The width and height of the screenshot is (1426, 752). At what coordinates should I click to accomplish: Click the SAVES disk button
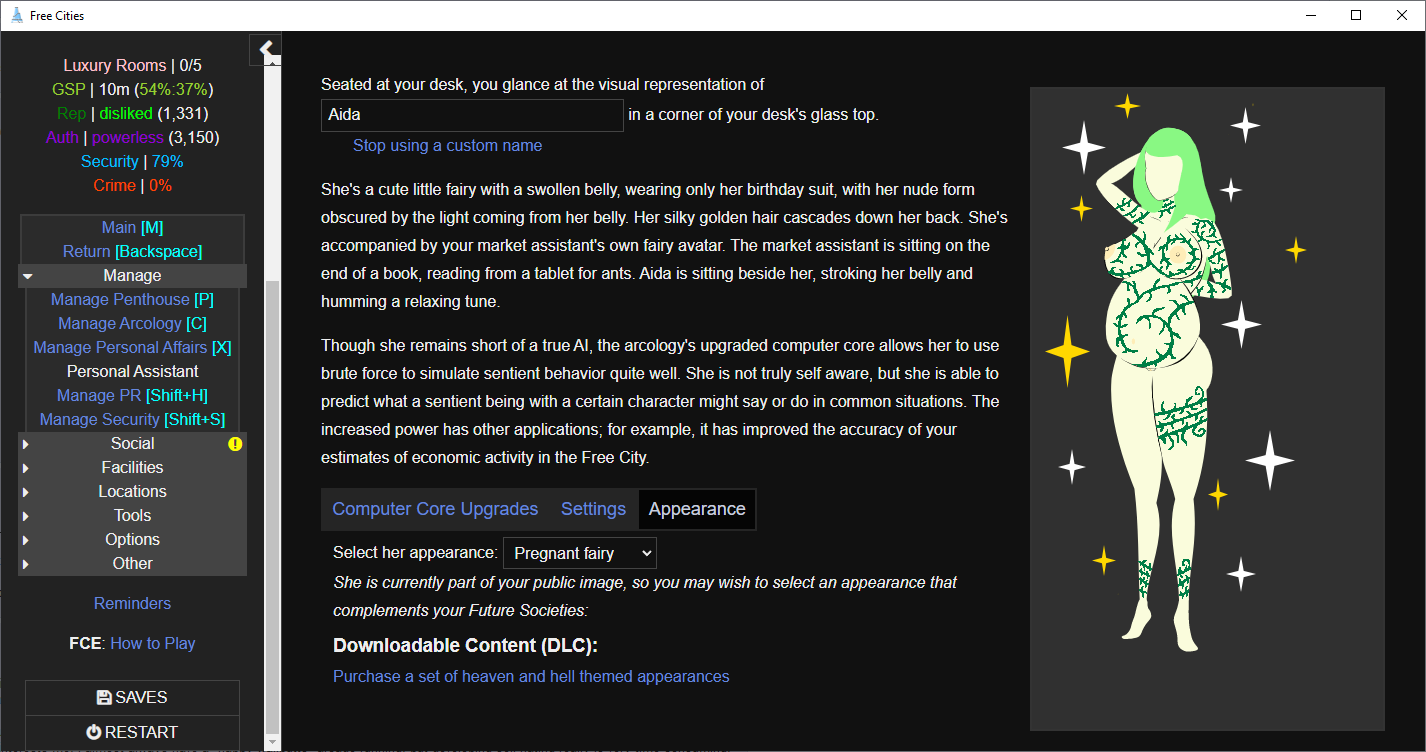coord(132,698)
